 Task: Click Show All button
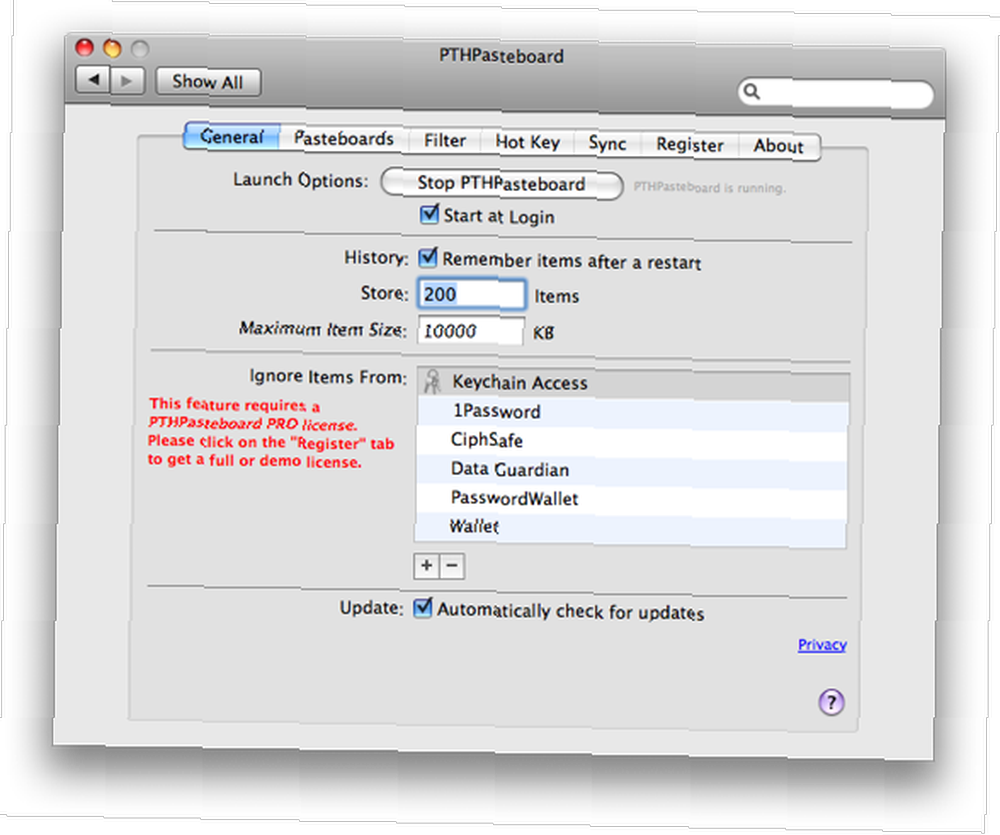coord(208,82)
